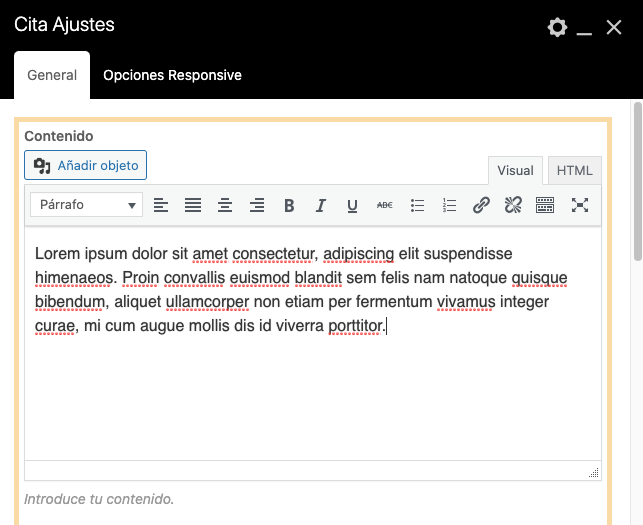
Task: Insert or edit a link
Action: pyautogui.click(x=481, y=205)
